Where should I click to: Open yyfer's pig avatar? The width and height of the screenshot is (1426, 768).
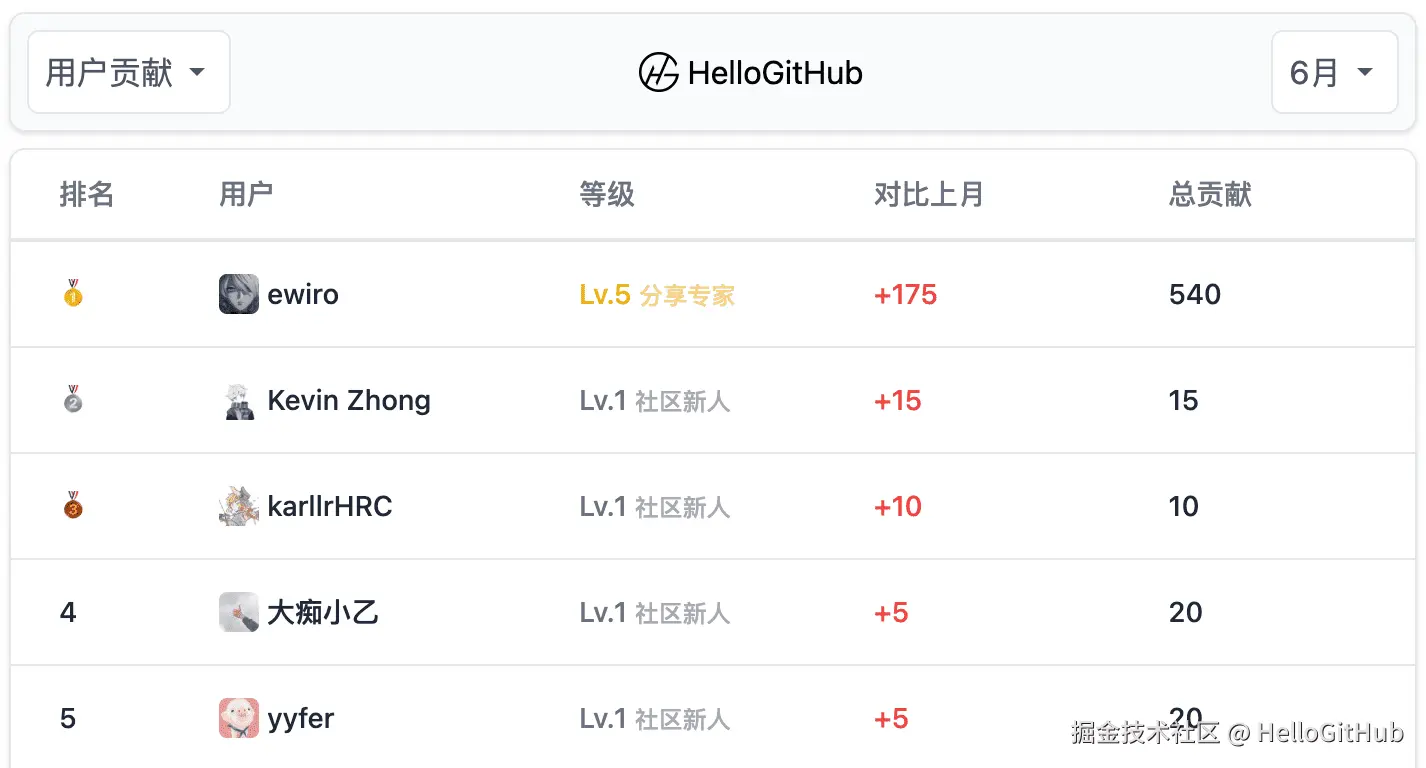click(x=239, y=718)
